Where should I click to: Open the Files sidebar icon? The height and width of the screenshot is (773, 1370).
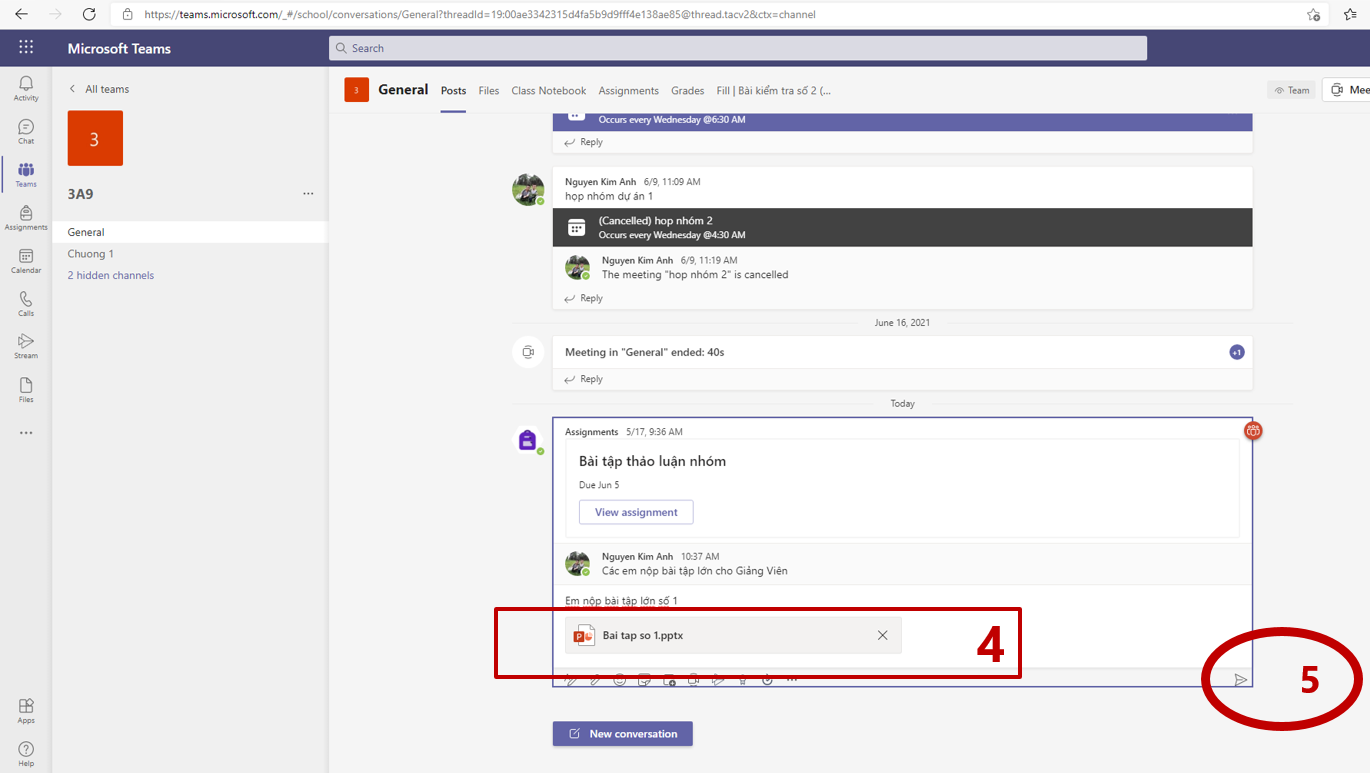click(26, 390)
